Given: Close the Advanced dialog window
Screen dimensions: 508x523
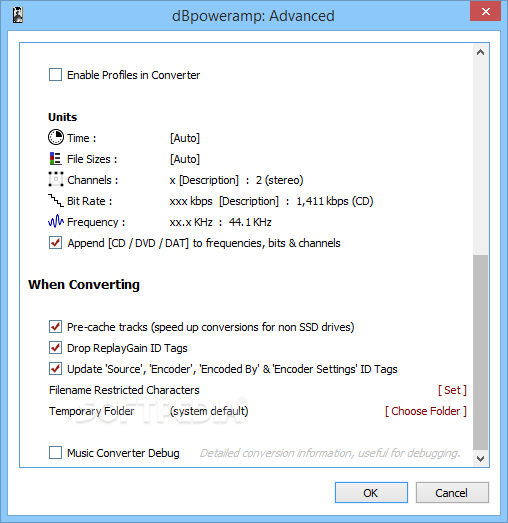Looking at the screenshot, I should pos(485,11).
